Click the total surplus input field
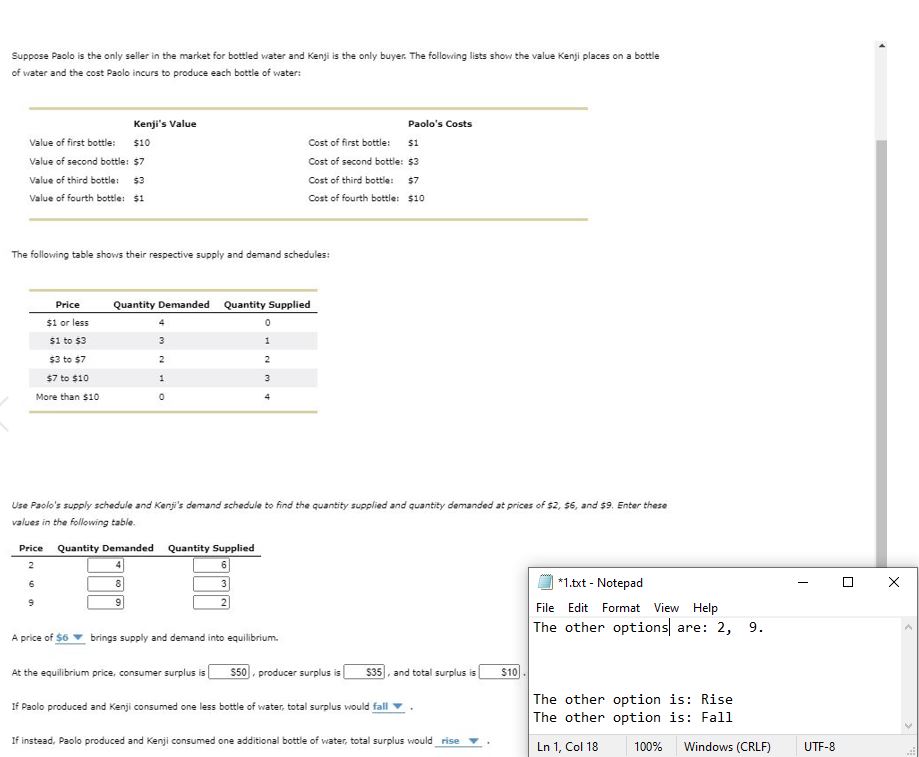 pos(499,672)
